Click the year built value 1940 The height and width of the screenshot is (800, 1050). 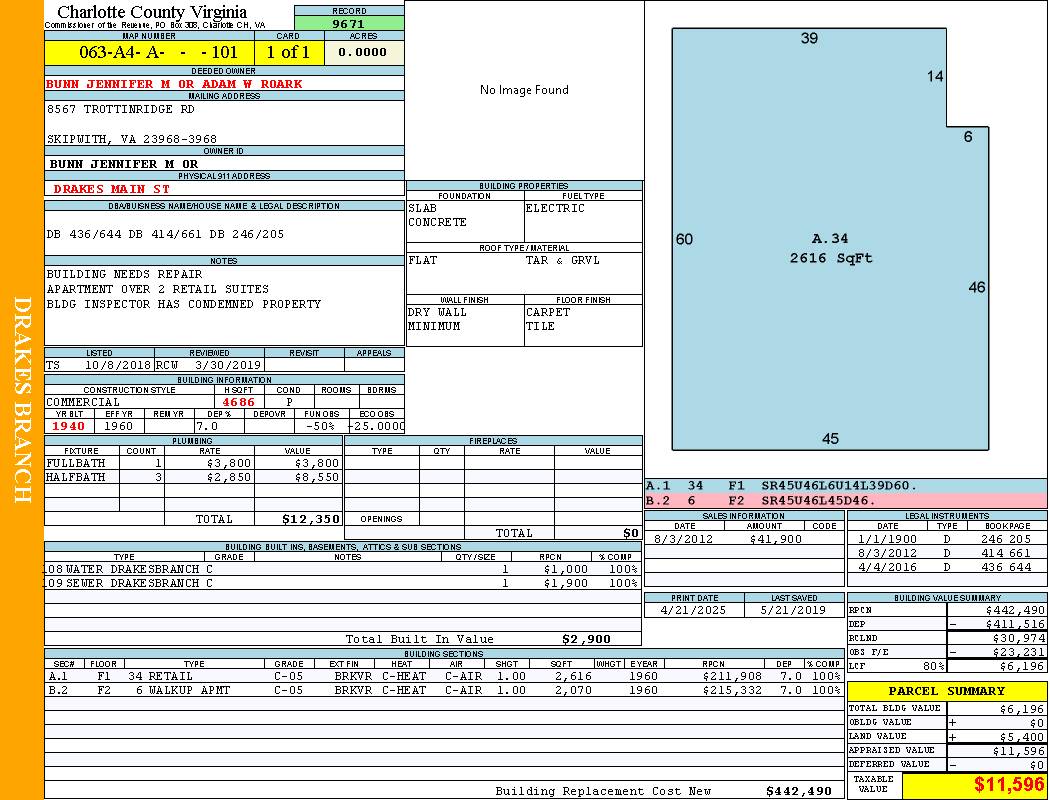pyautogui.click(x=69, y=426)
